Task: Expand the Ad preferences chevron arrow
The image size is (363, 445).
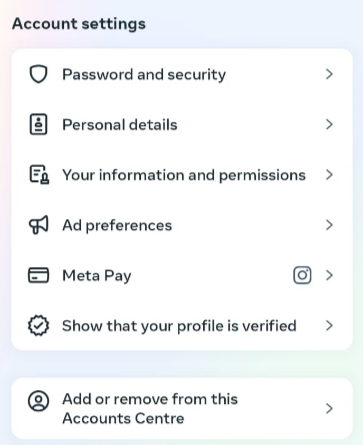Action: tap(329, 225)
